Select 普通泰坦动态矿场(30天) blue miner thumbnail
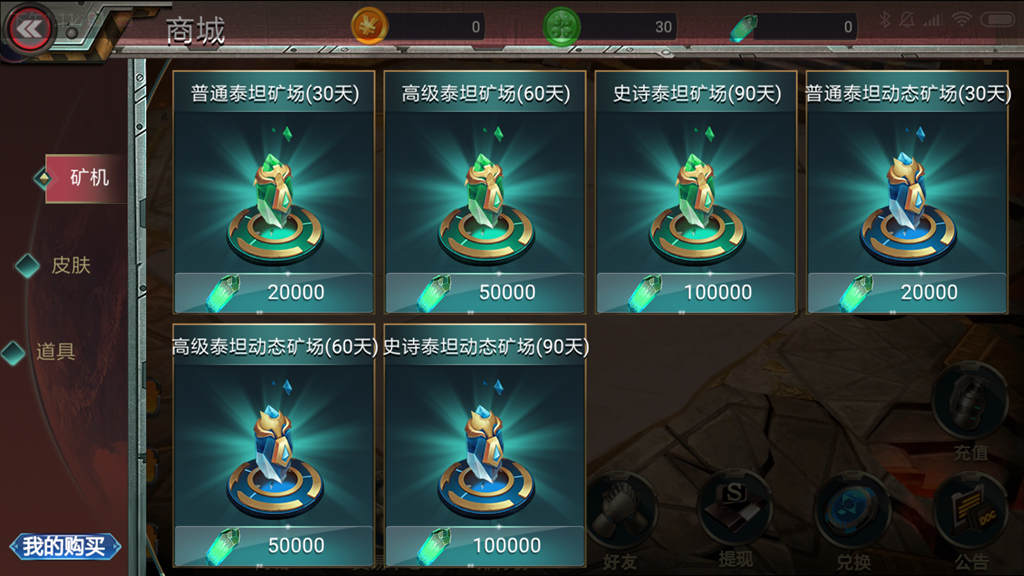 [908, 192]
